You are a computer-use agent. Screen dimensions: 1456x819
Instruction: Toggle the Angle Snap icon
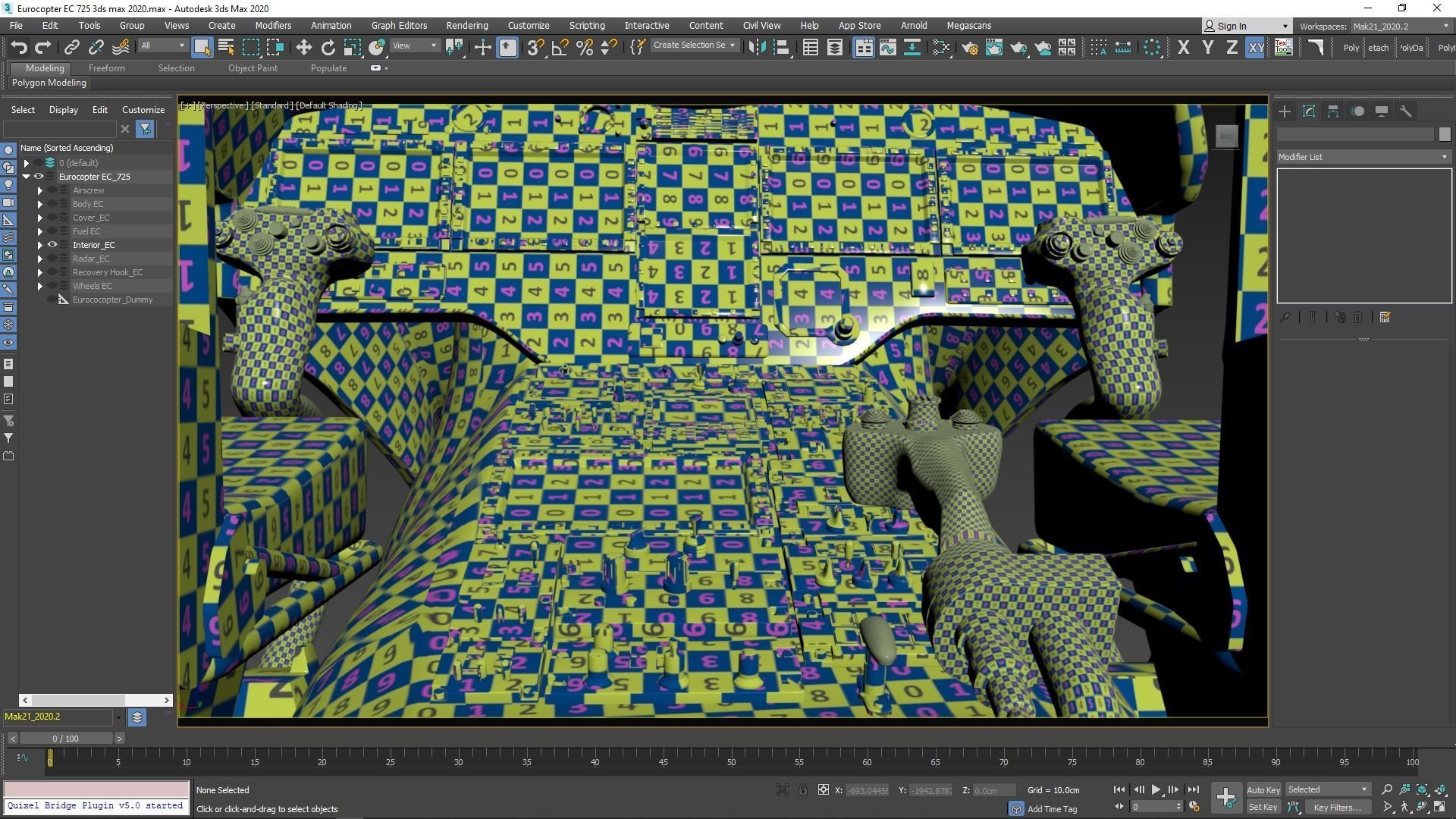point(560,48)
